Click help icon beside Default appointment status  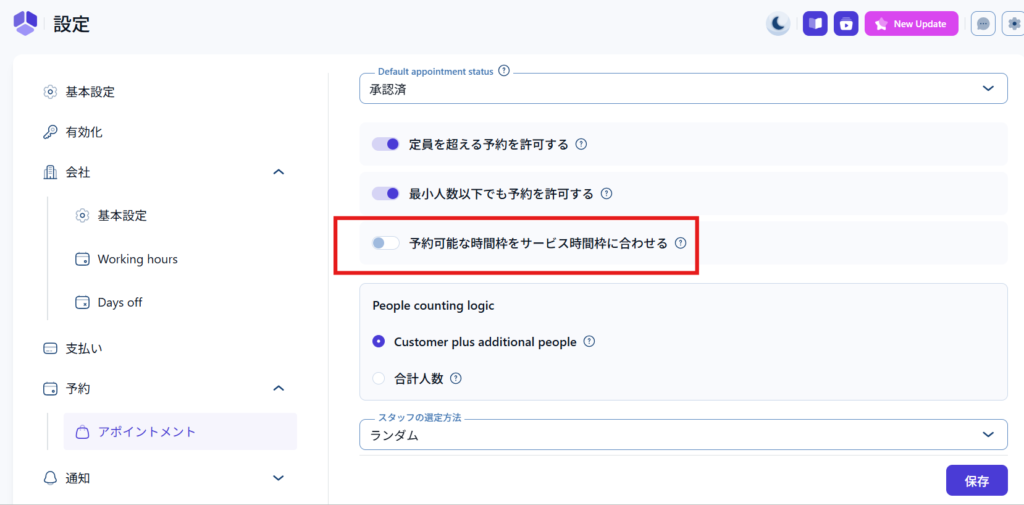pos(504,71)
